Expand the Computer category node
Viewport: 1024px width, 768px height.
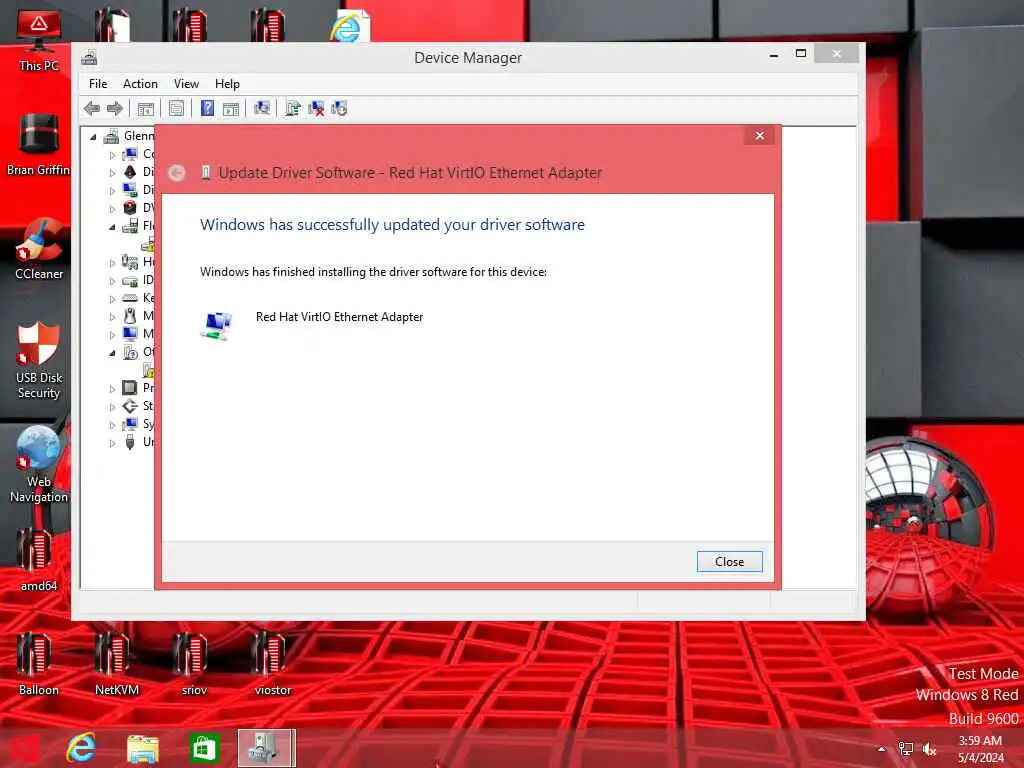pyautogui.click(x=112, y=155)
